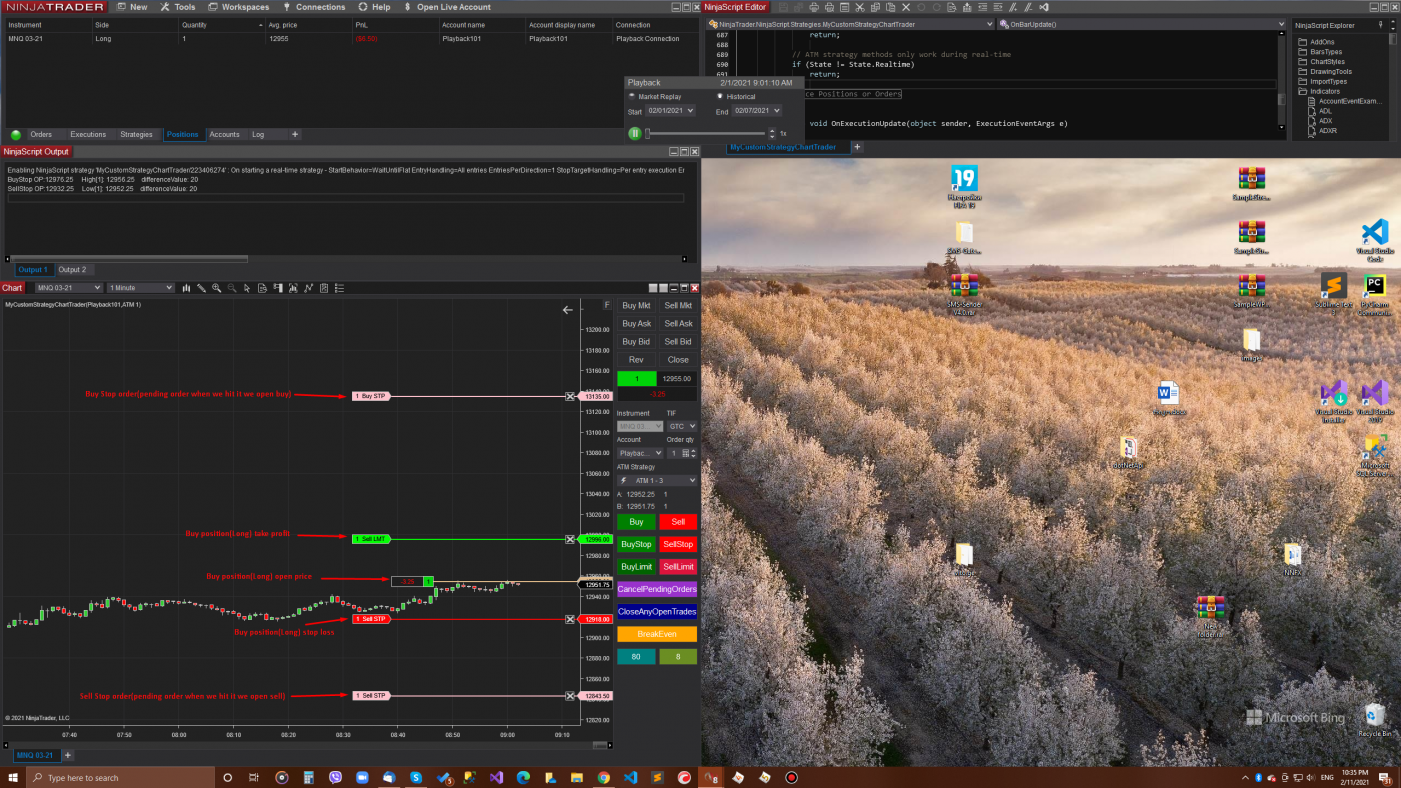Image resolution: width=1401 pixels, height=788 pixels.
Task: Open Microsoft Edge from the taskbar
Action: pos(523,777)
